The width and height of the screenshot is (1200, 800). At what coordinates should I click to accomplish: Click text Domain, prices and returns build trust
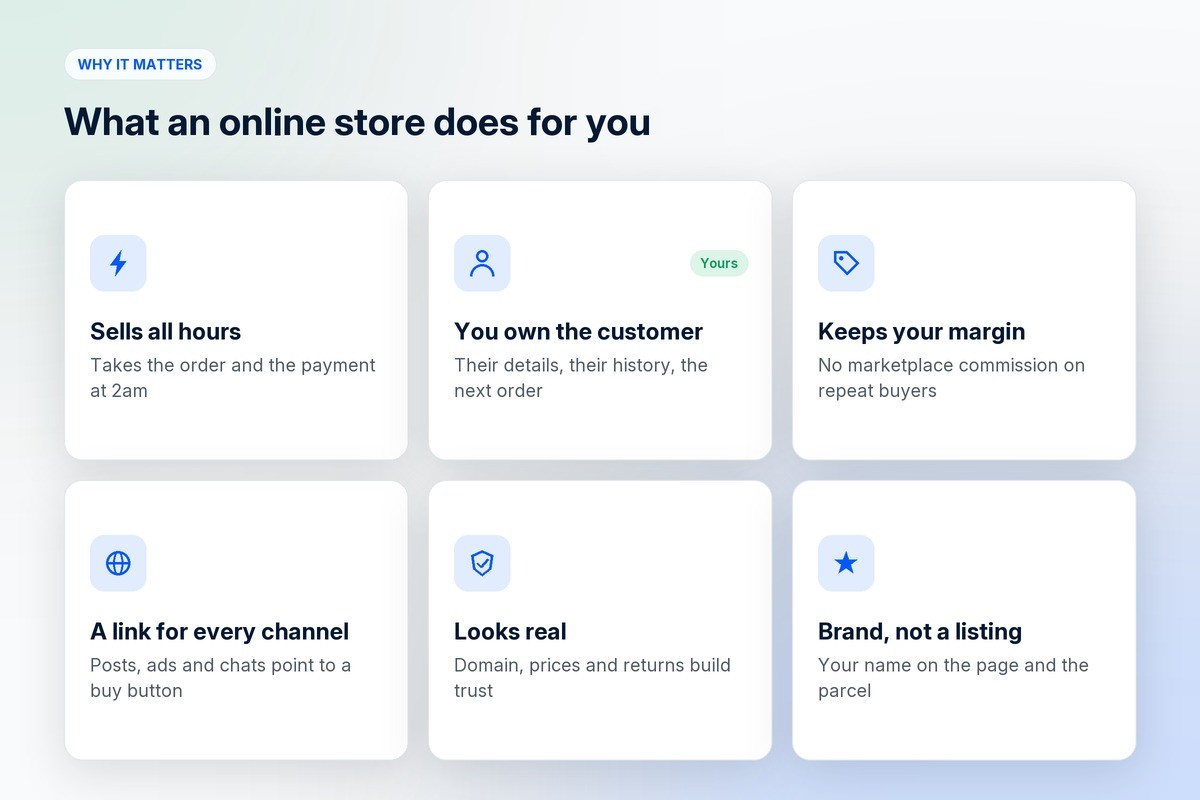[x=592, y=678]
